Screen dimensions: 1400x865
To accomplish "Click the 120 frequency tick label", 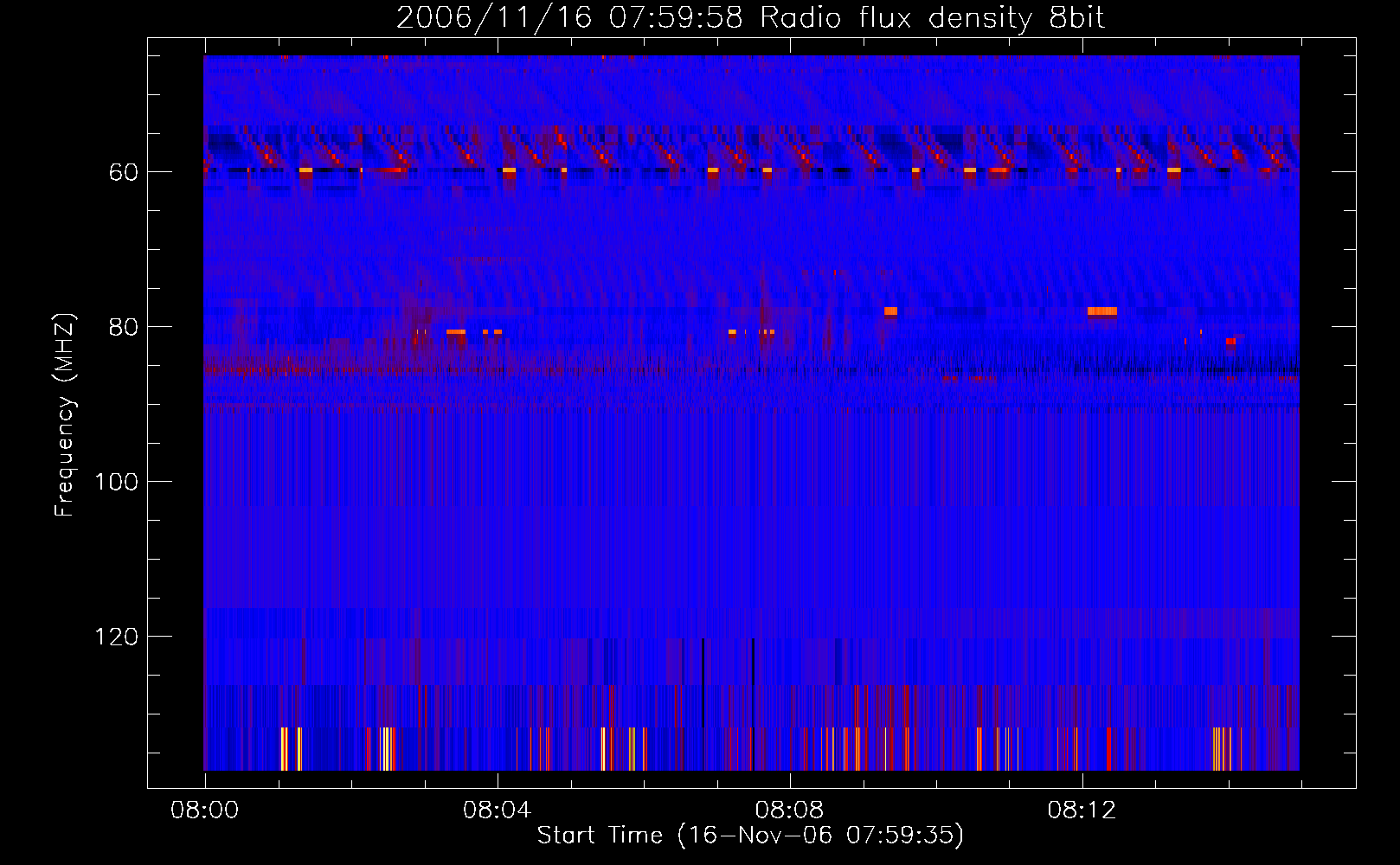I will (x=117, y=637).
